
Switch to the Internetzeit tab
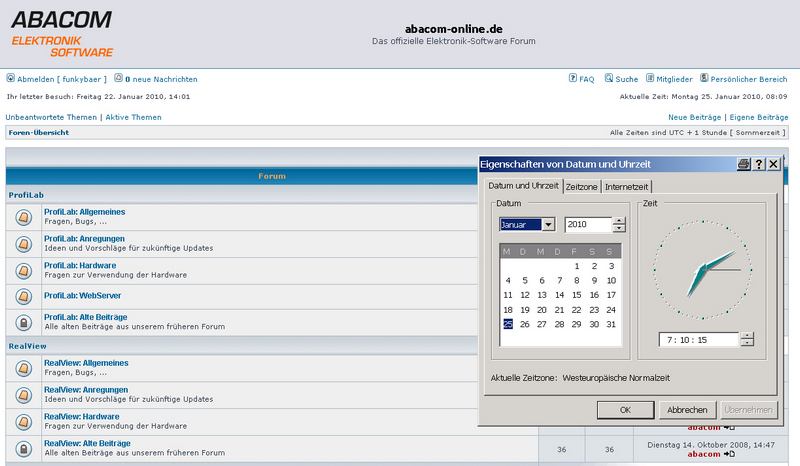[x=627, y=187]
